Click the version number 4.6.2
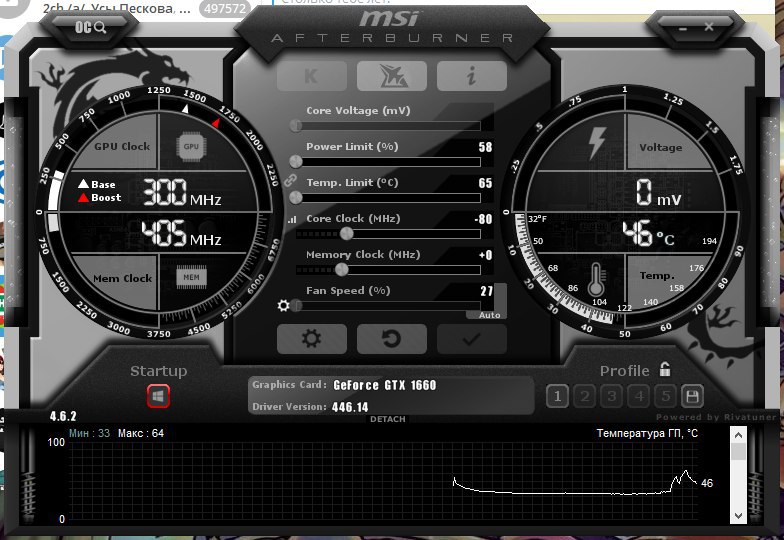The width and height of the screenshot is (784, 540). pos(63,416)
